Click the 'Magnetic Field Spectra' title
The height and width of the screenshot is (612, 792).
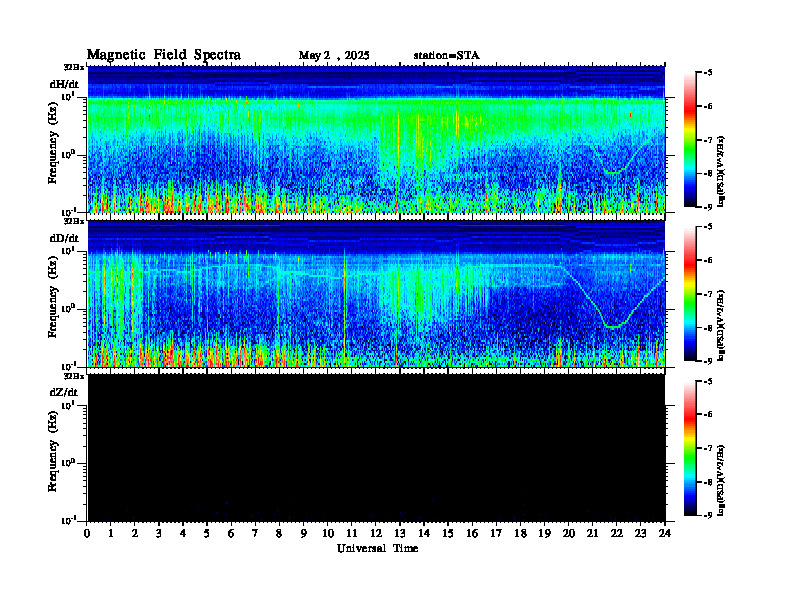(x=164, y=55)
